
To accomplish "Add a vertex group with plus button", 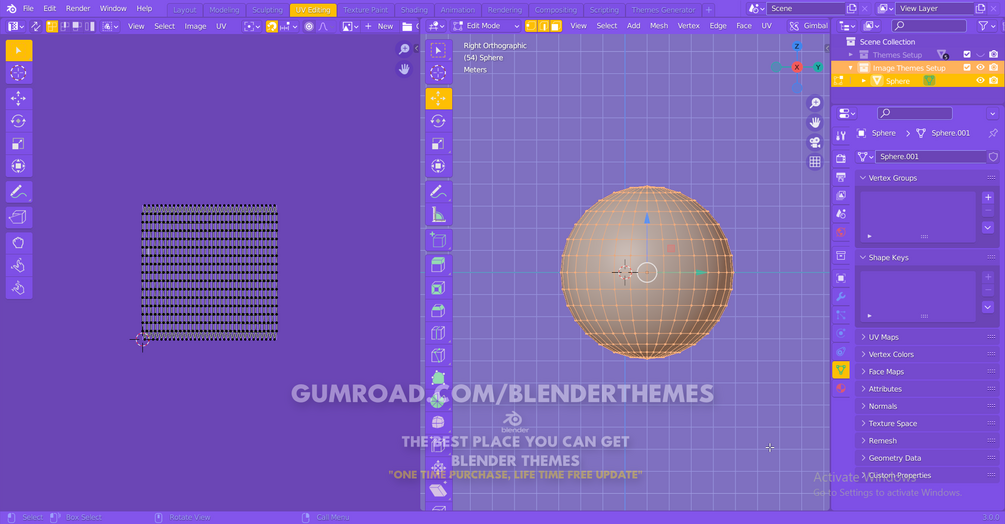I will point(988,197).
